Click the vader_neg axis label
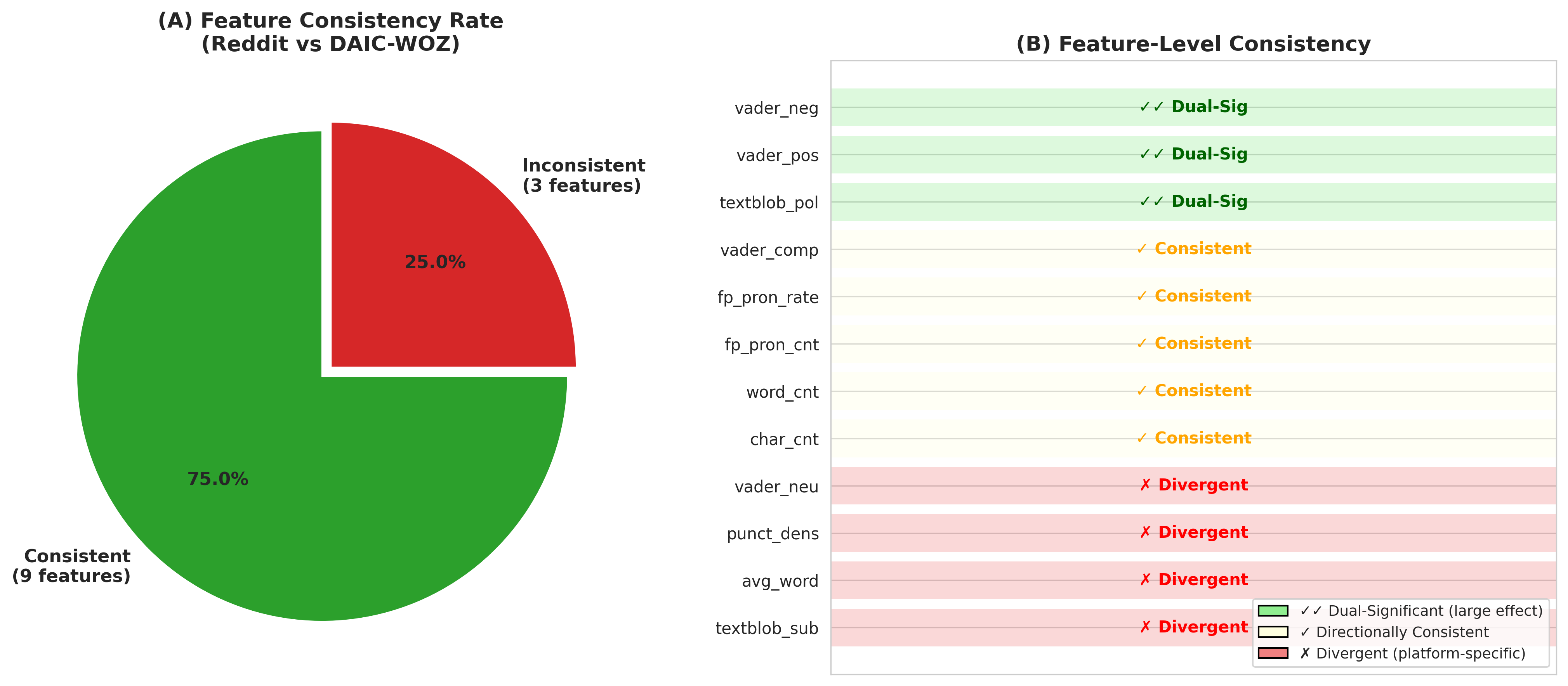Viewport: 1568px width, 686px height. click(x=776, y=108)
